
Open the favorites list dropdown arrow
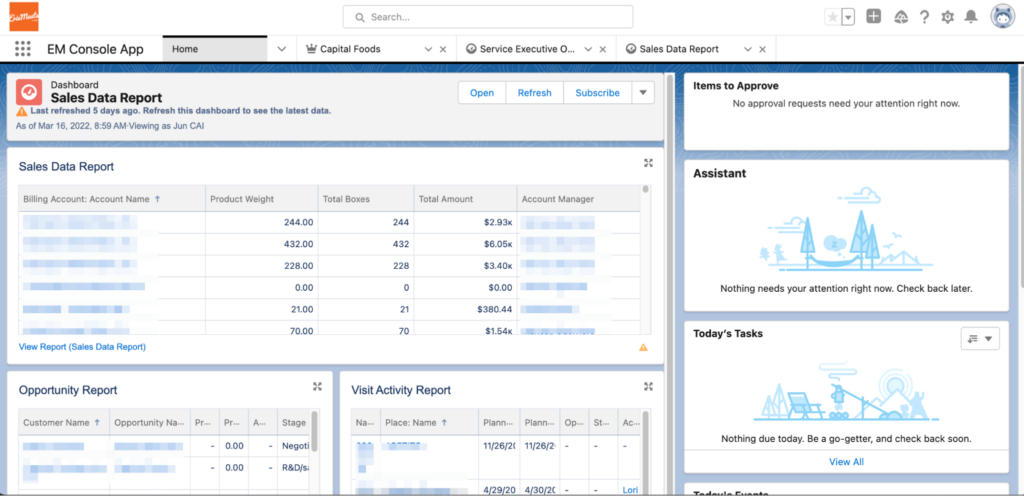[x=848, y=18]
